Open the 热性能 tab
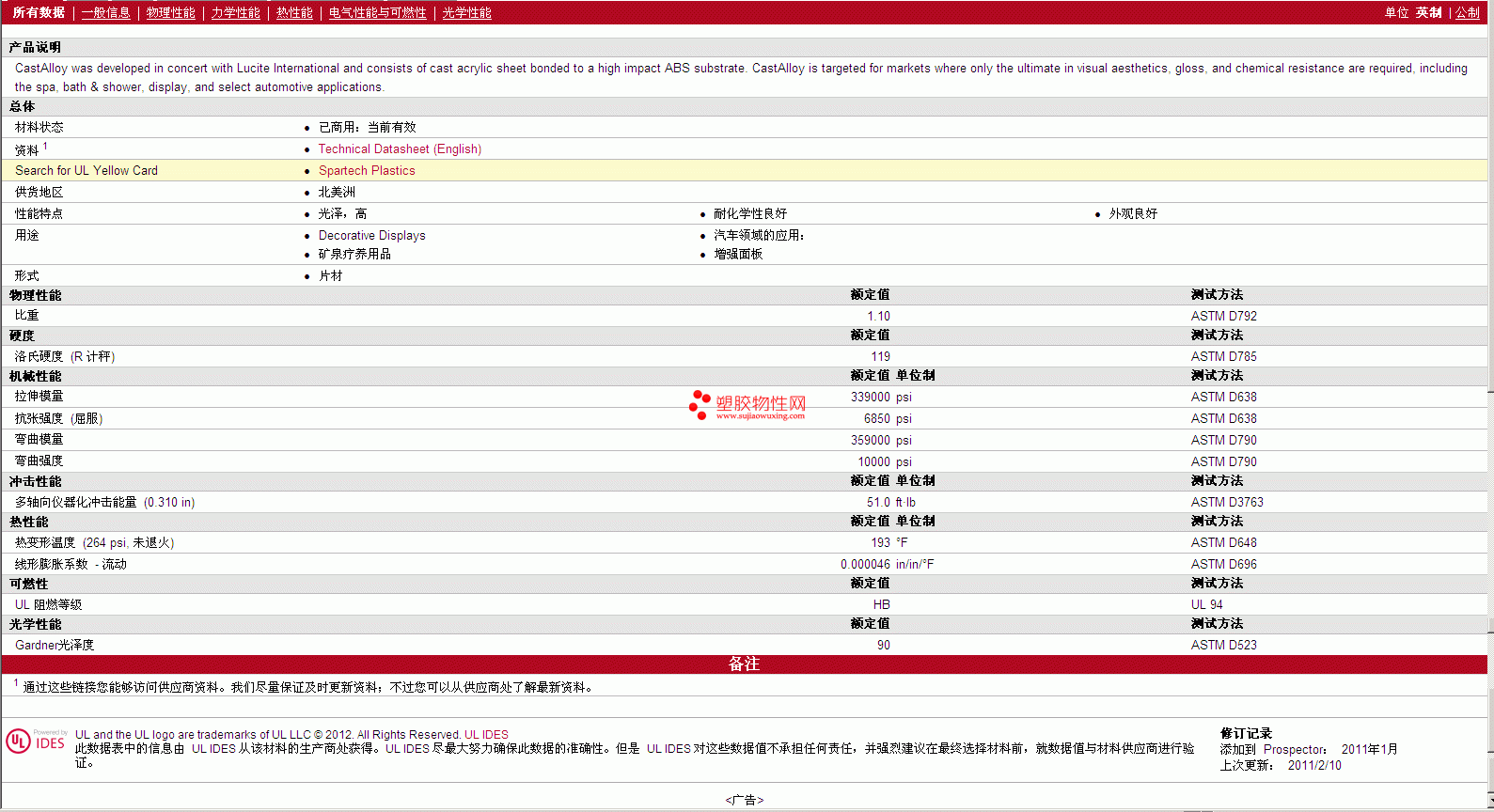Image resolution: width=1494 pixels, height=812 pixels. [294, 12]
